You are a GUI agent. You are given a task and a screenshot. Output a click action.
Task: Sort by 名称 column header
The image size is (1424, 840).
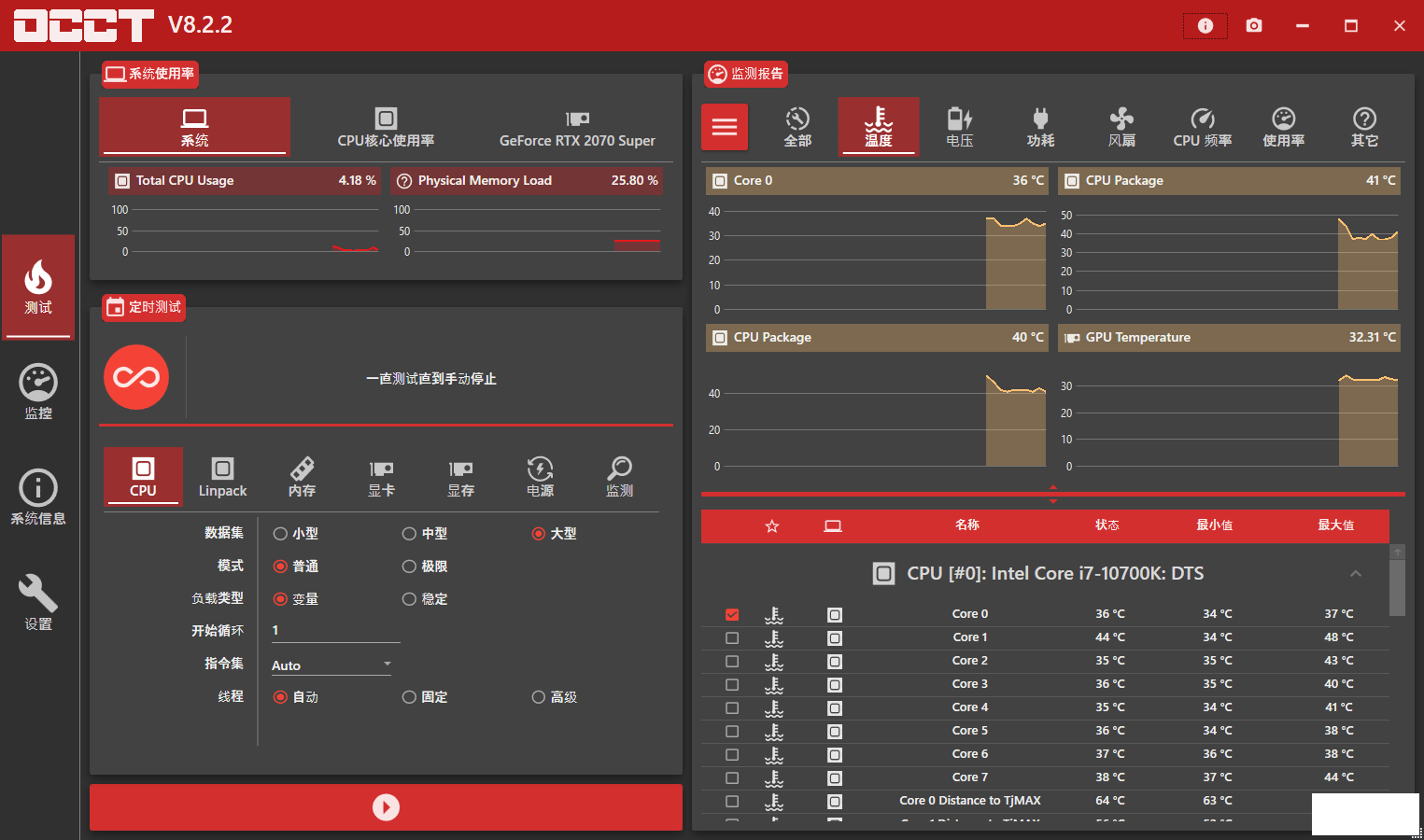967,525
